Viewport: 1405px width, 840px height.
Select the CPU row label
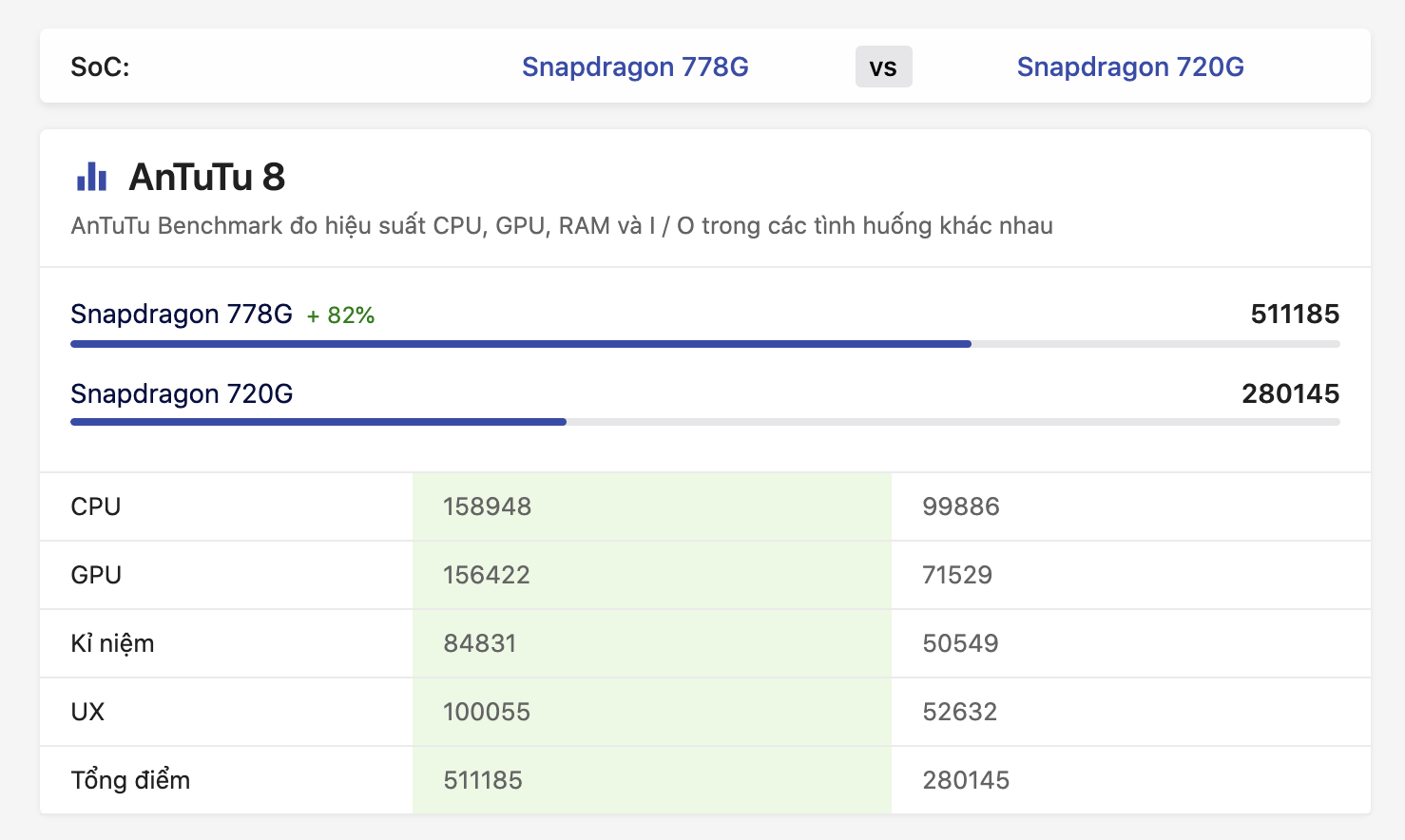[x=96, y=506]
